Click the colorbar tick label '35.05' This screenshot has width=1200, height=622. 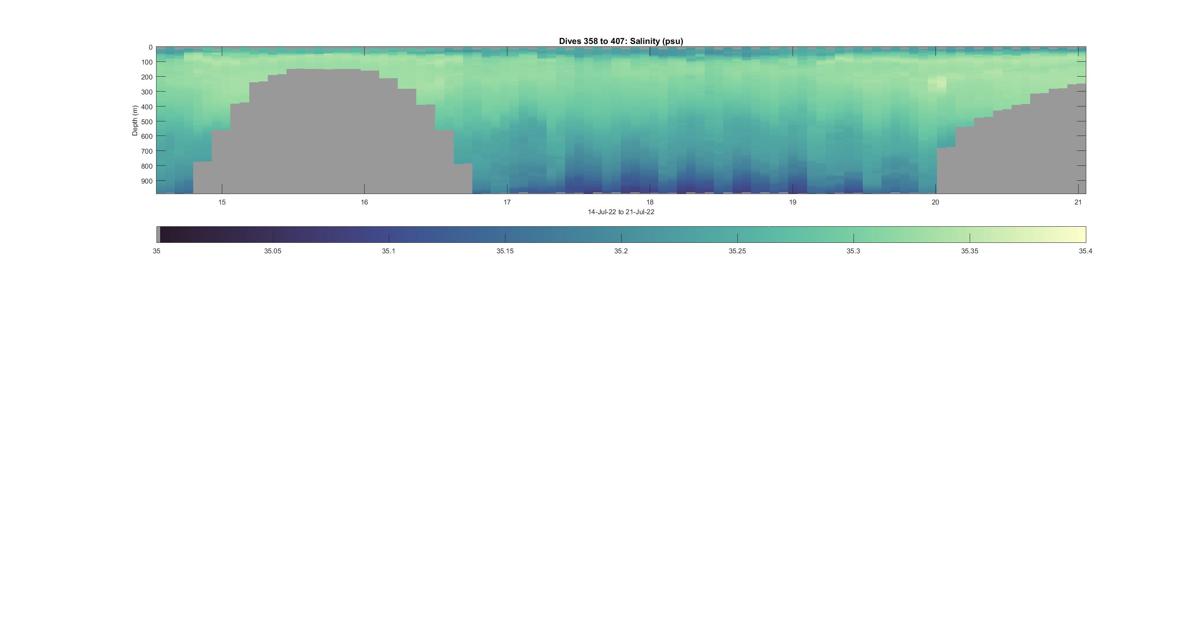click(x=273, y=252)
